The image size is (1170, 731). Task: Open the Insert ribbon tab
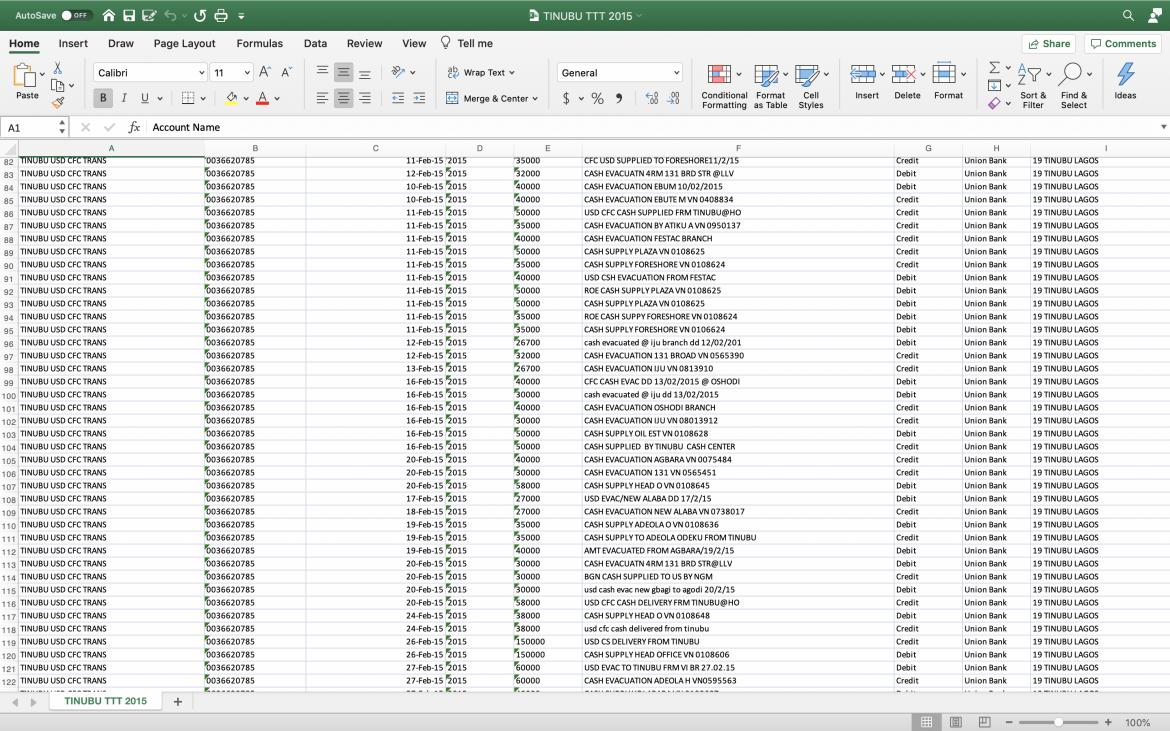(x=73, y=43)
